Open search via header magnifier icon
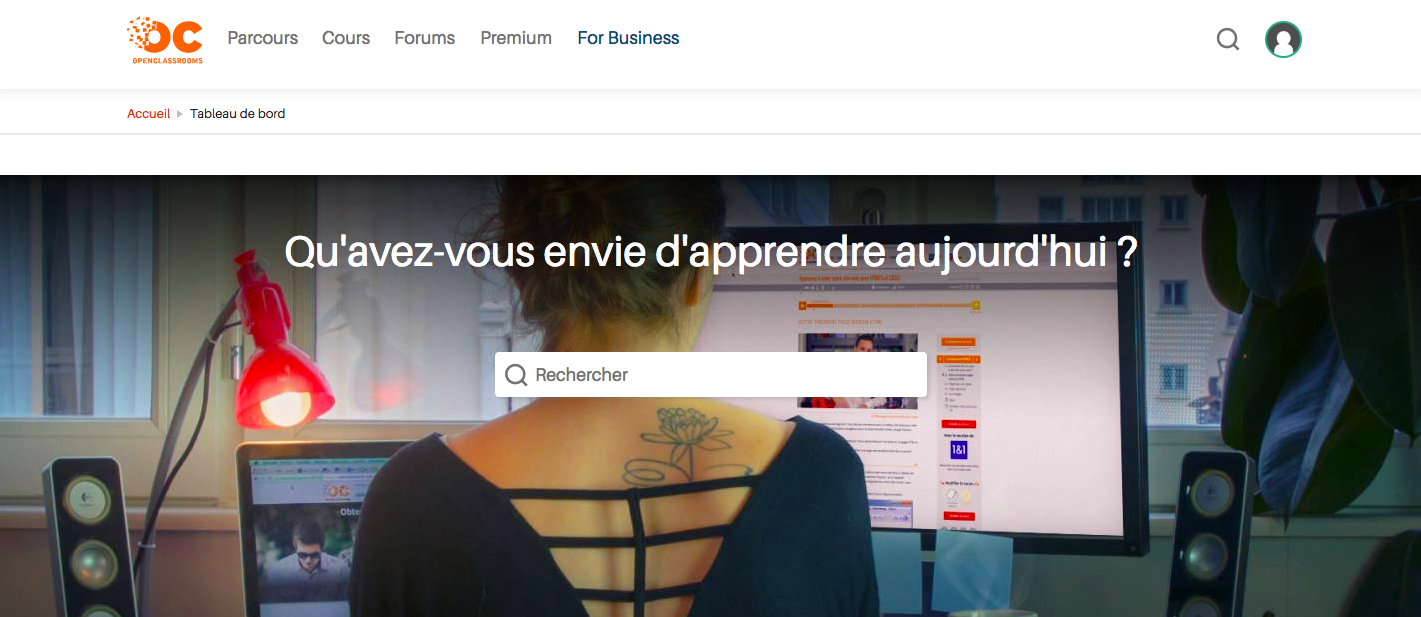The image size is (1421, 617). pyautogui.click(x=1227, y=39)
